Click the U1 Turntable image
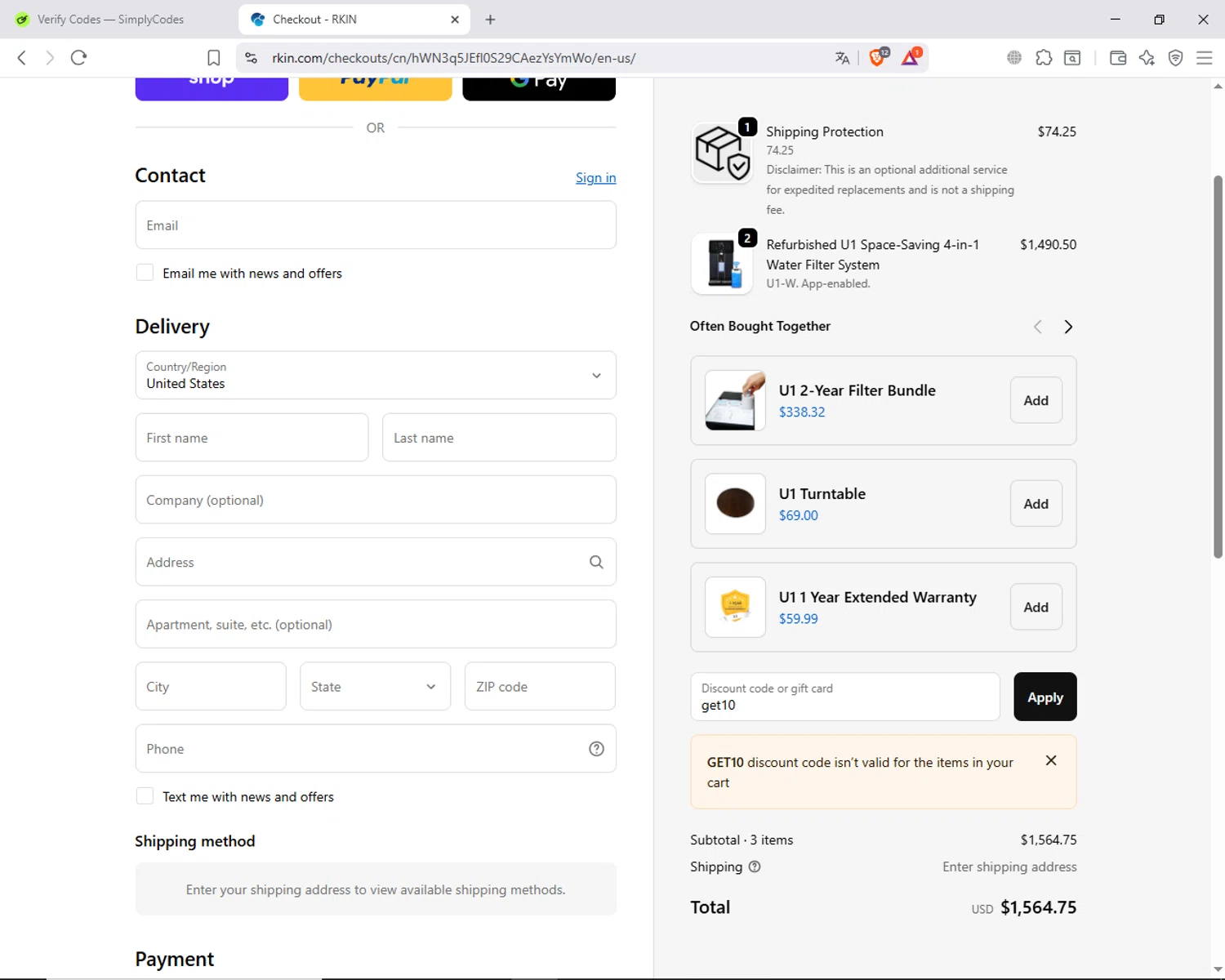Image resolution: width=1225 pixels, height=980 pixels. (735, 504)
